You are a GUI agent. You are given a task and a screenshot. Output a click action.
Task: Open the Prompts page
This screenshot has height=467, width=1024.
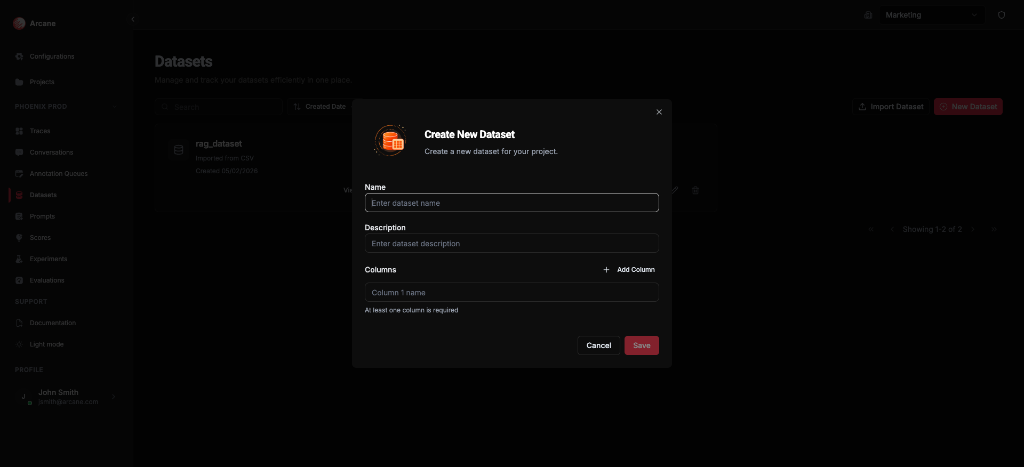point(42,216)
